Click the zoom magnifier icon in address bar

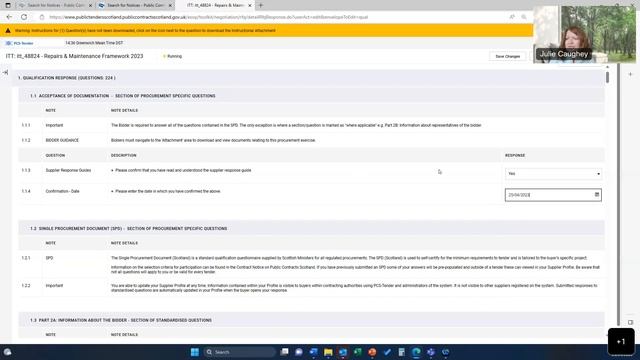coord(524,17)
